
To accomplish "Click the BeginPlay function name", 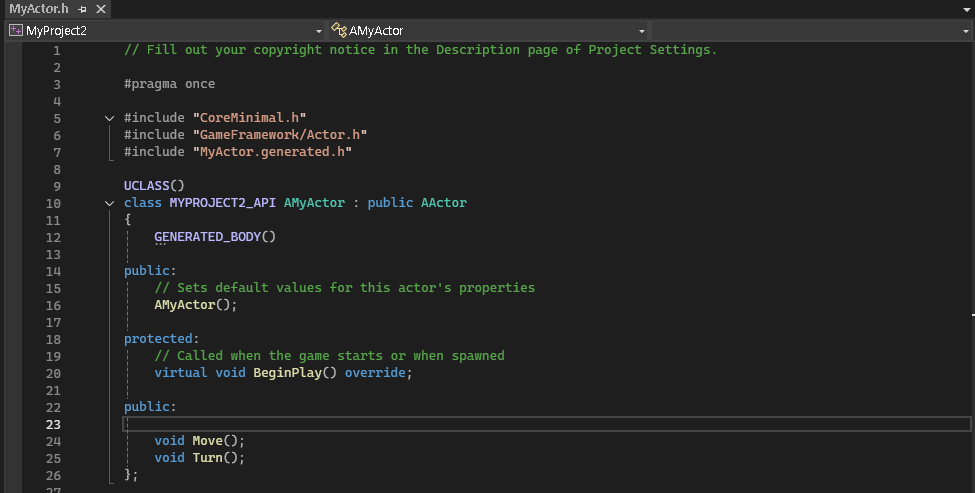I will click(287, 372).
